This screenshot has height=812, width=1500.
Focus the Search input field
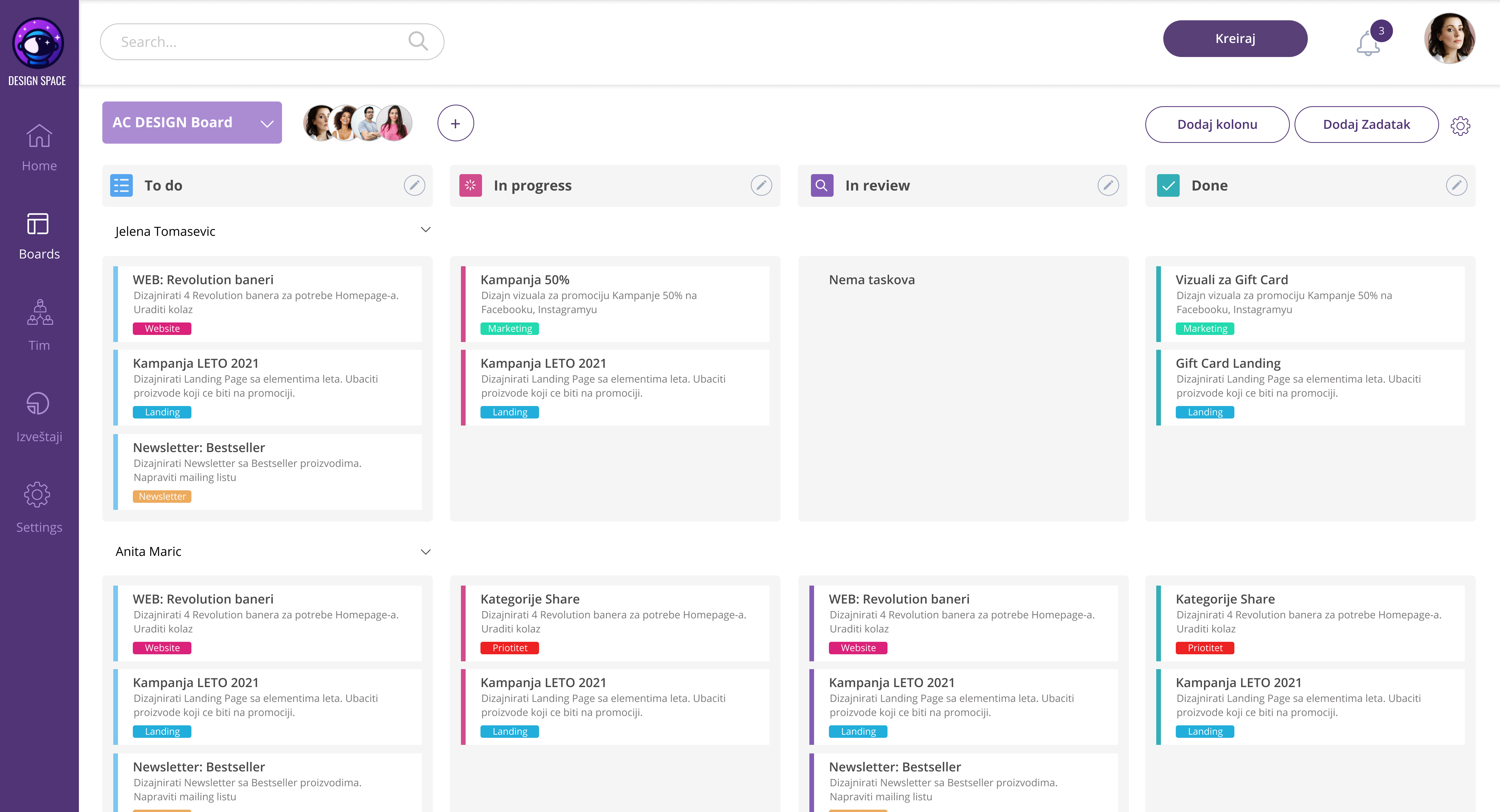272,41
